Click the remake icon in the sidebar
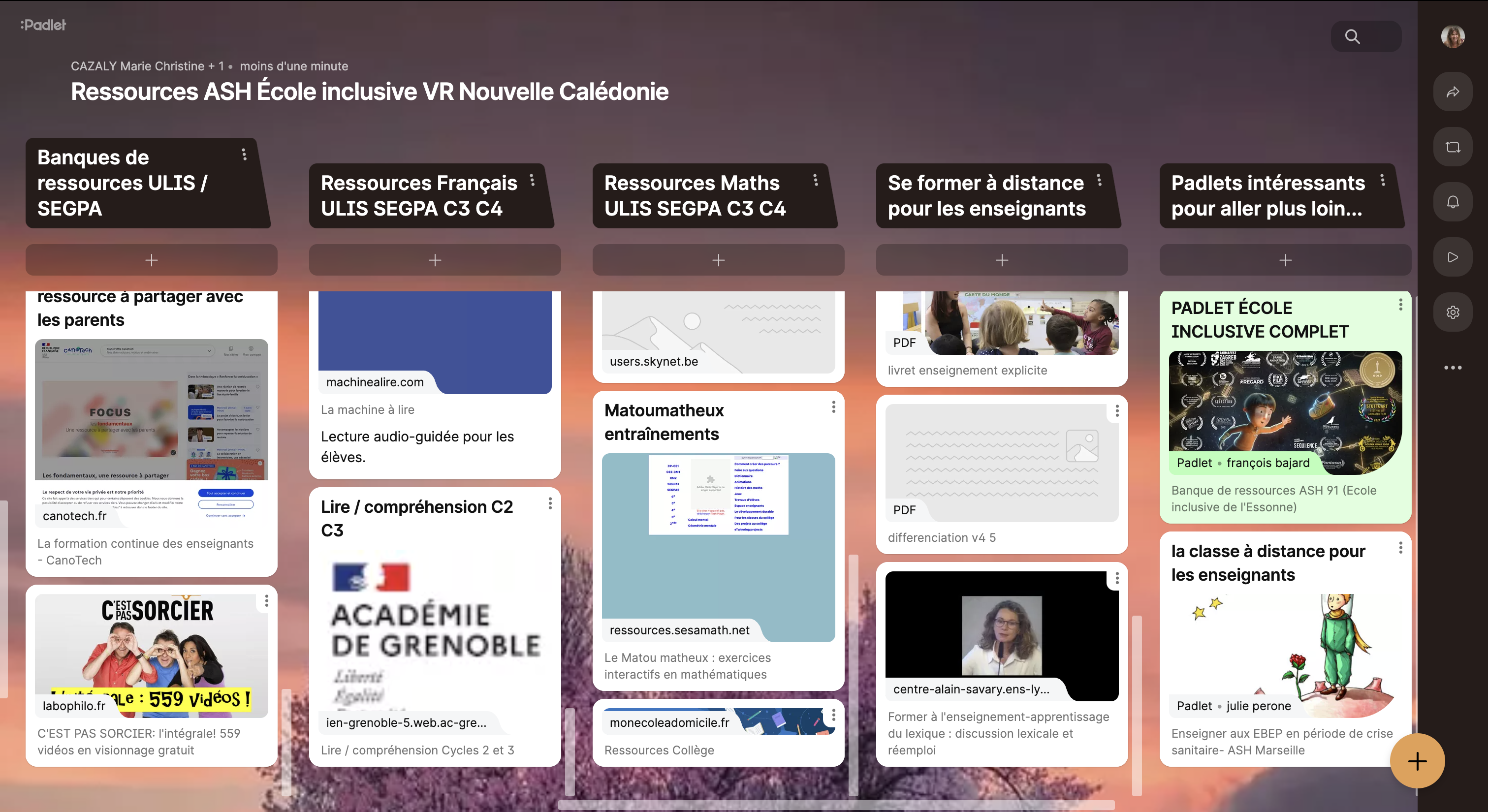This screenshot has width=1488, height=812. click(x=1453, y=147)
